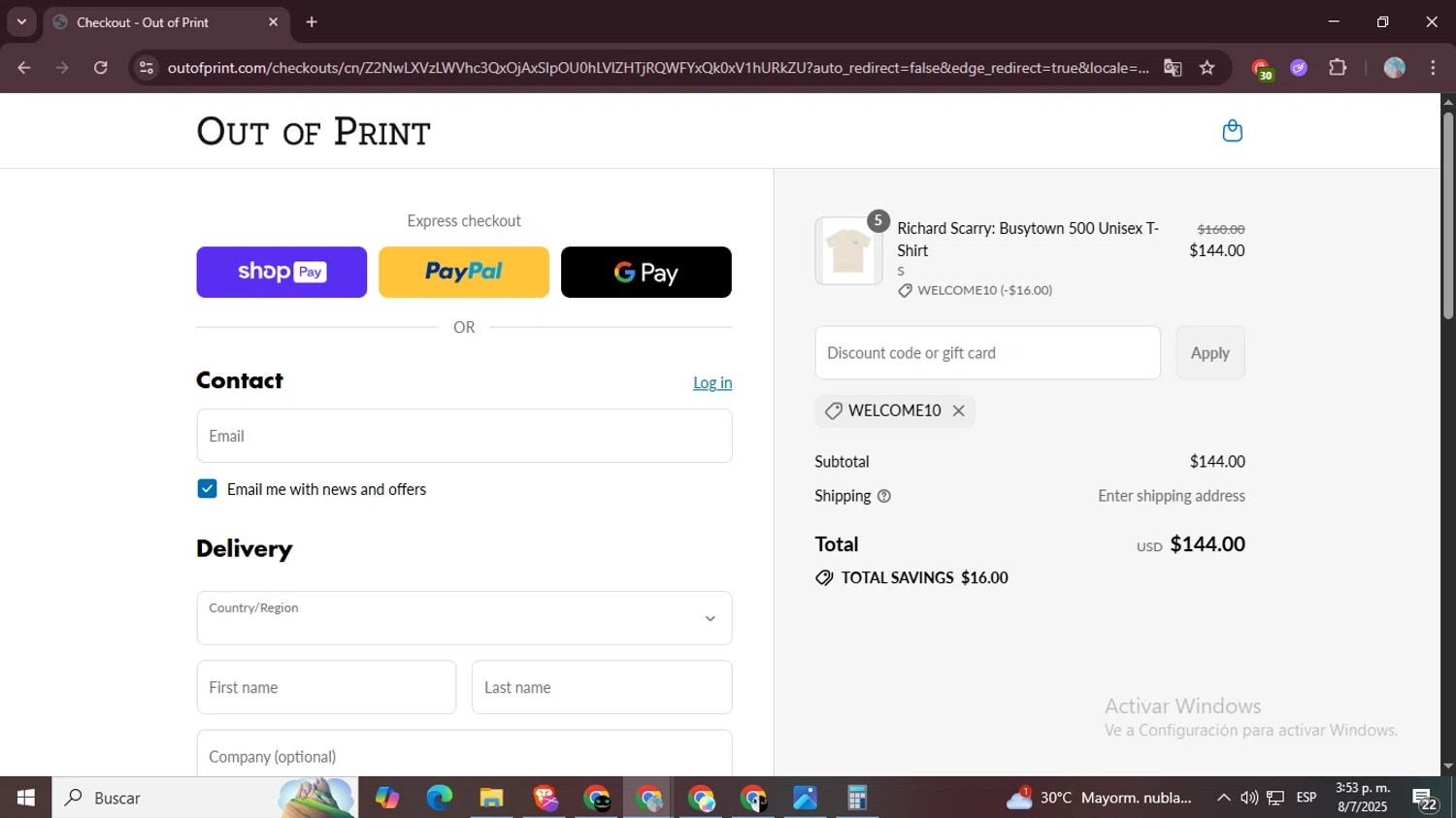
Task: Launch Microsoft Edge from the taskbar
Action: tap(439, 798)
